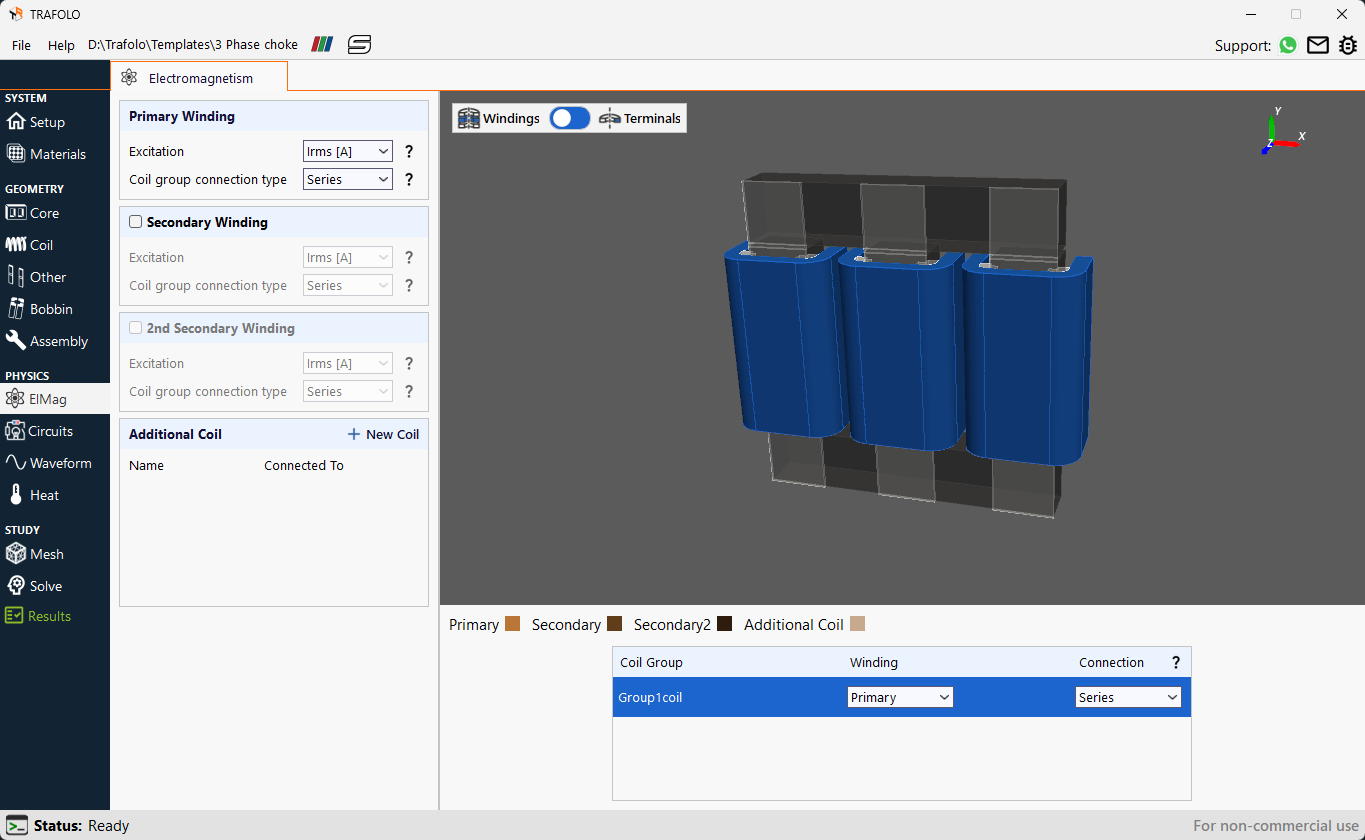
Task: Open 2nd Secondary Winding connection type dropdown
Action: (x=347, y=392)
